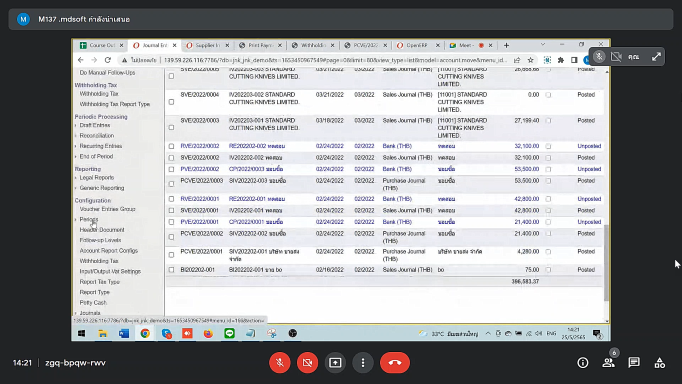
Task: Switch to Print Payment browser tab
Action: tap(260, 45)
